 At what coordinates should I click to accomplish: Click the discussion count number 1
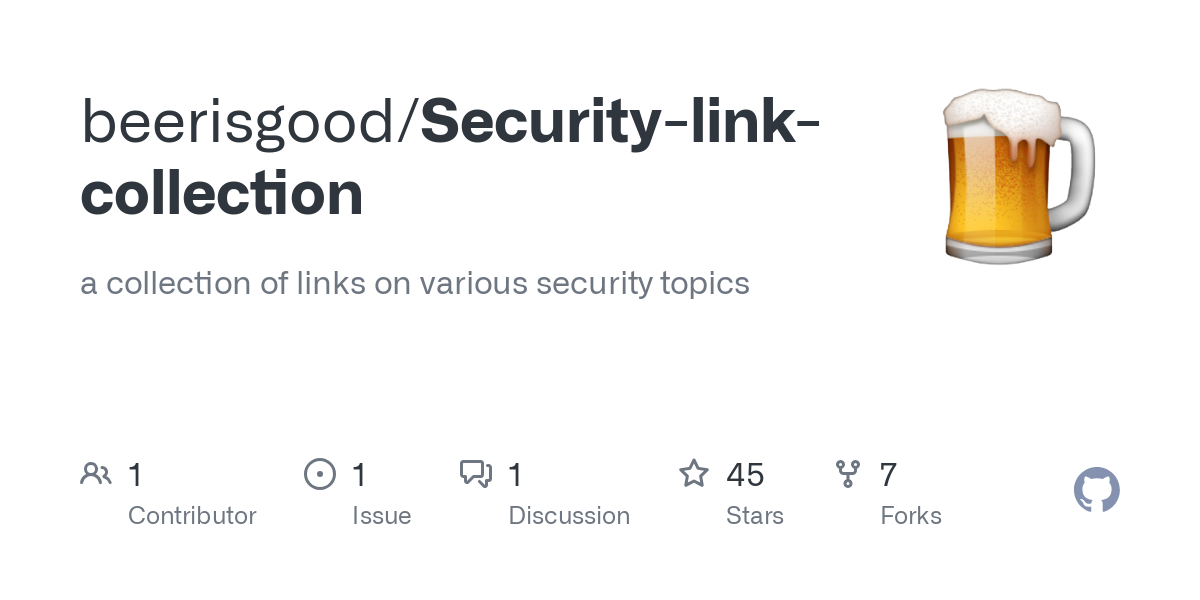coord(516,475)
